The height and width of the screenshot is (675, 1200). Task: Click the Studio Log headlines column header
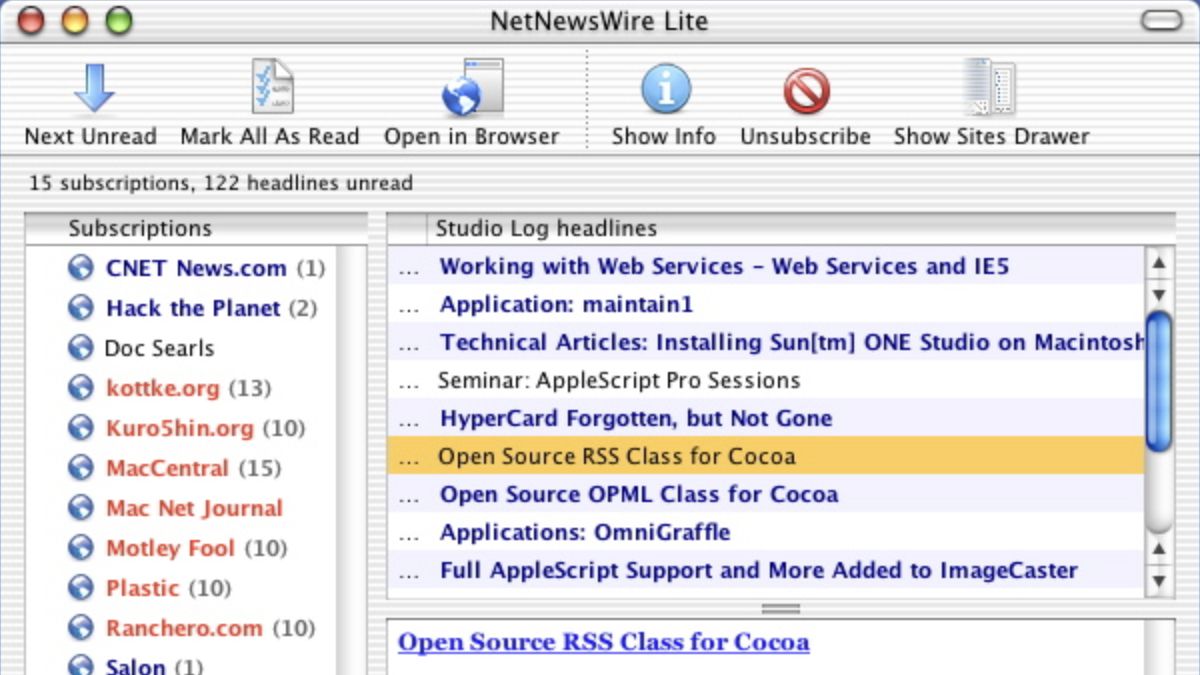[801, 228]
